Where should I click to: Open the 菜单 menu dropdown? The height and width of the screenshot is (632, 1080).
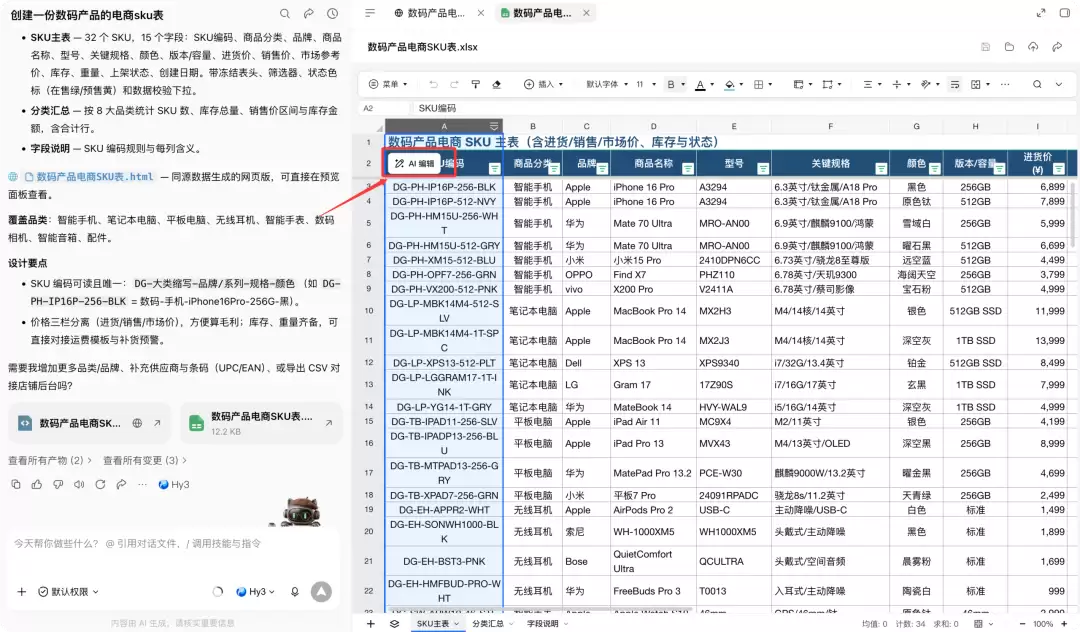click(x=388, y=84)
